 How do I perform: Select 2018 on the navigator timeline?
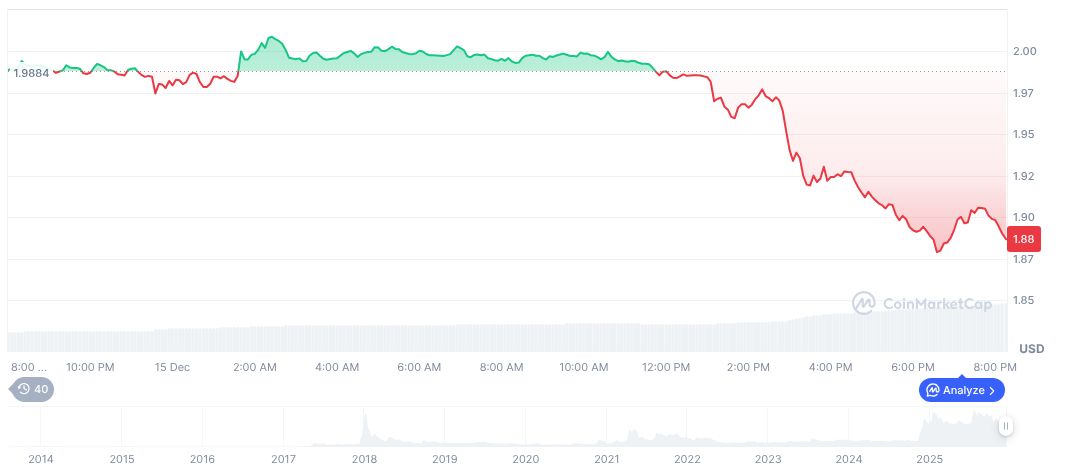pyautogui.click(x=364, y=459)
